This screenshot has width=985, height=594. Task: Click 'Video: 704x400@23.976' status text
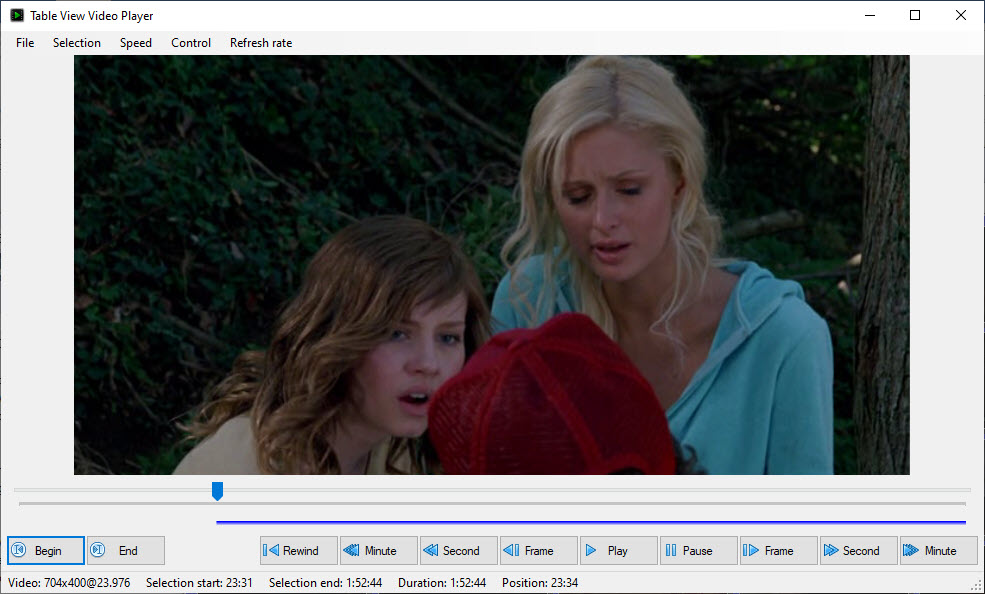pos(69,583)
